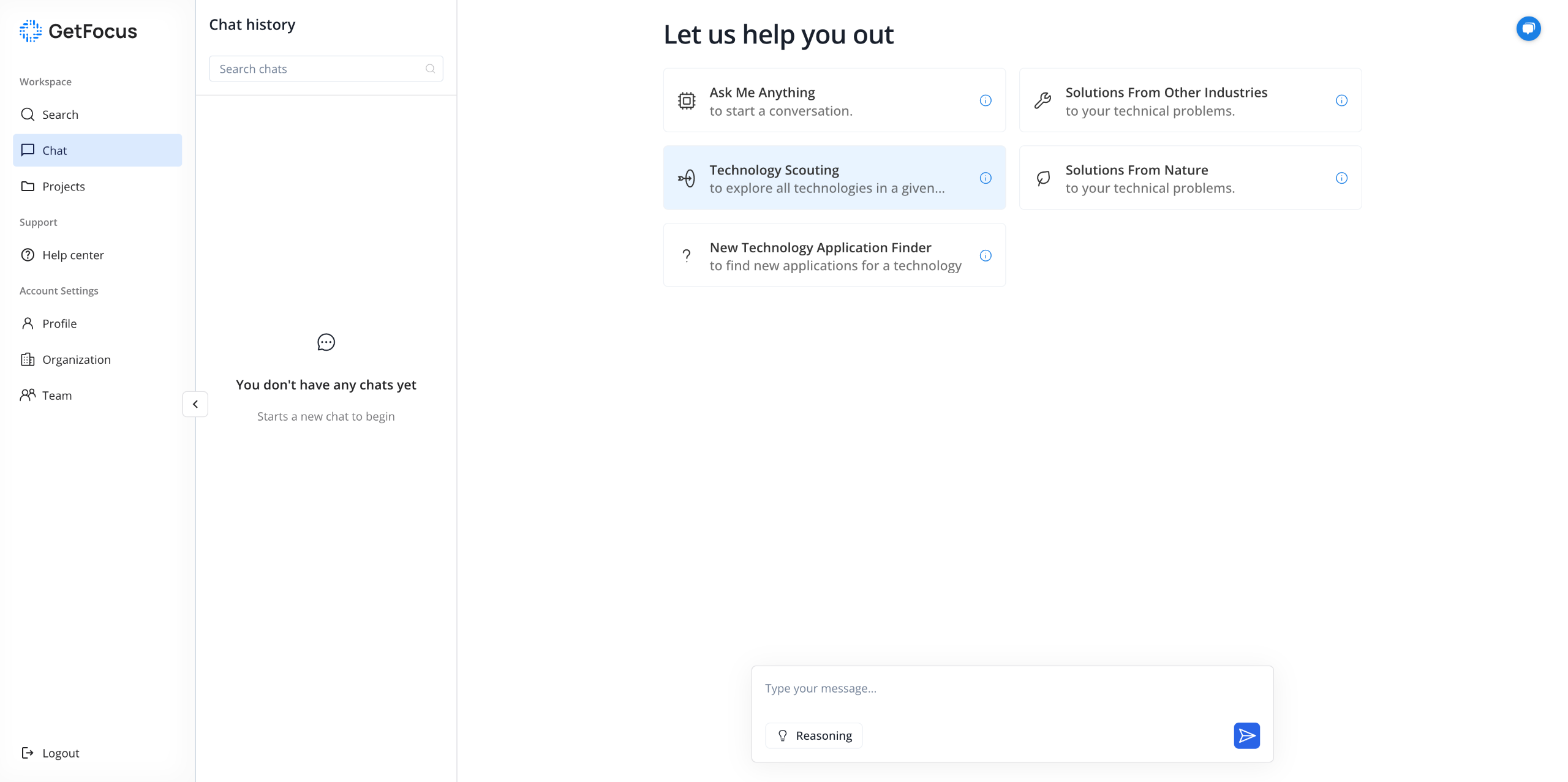Click info icon for Solutions From Nature

(x=1341, y=178)
